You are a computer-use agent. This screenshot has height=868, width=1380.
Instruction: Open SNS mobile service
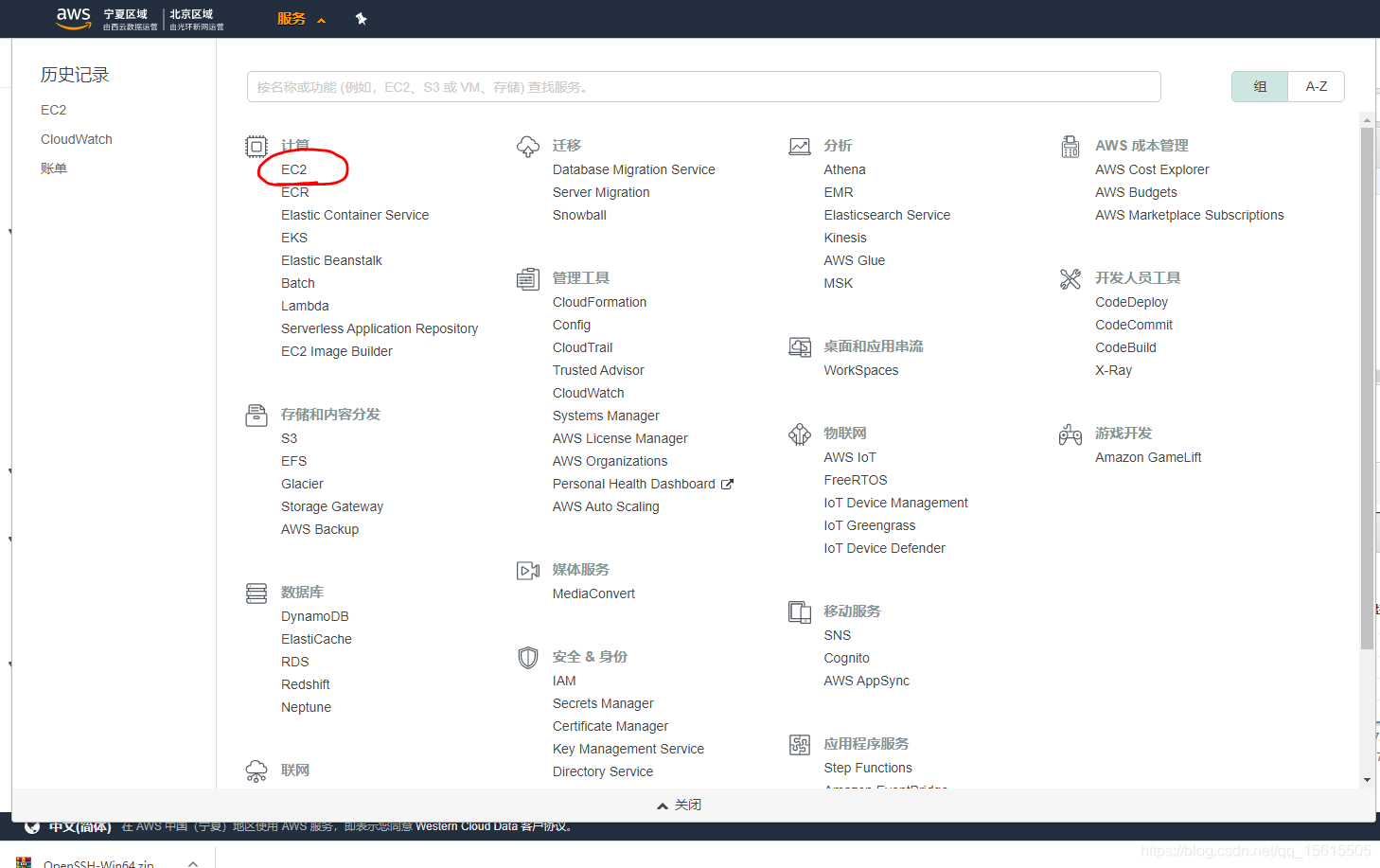coord(838,635)
